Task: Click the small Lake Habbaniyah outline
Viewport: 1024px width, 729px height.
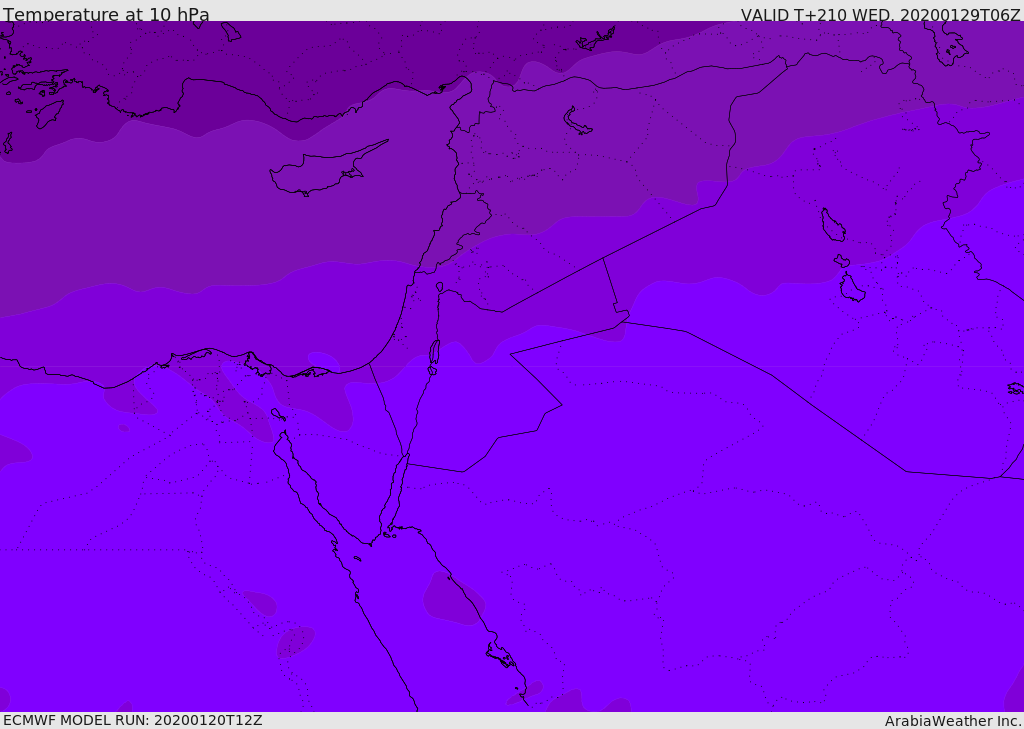Action: point(841,261)
